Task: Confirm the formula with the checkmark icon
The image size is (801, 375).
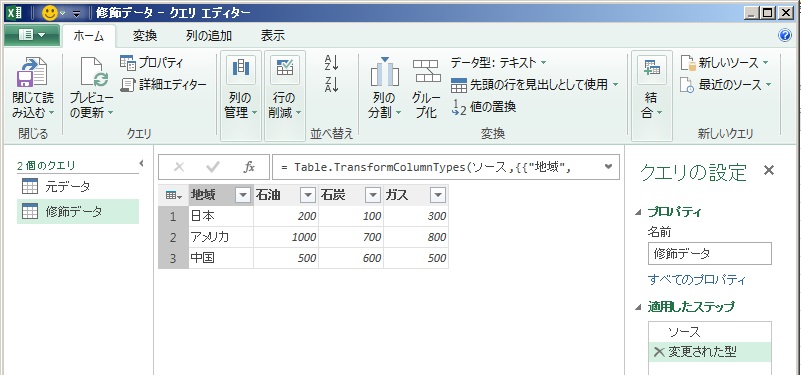Action: (x=213, y=167)
